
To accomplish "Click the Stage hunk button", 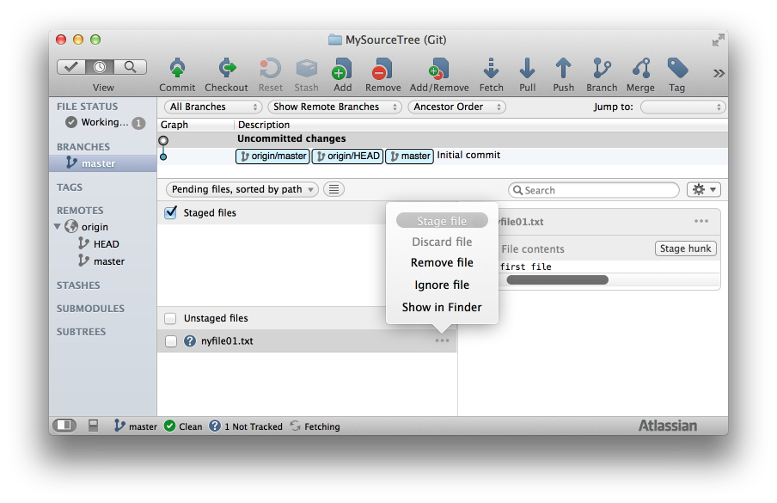I will coord(685,248).
